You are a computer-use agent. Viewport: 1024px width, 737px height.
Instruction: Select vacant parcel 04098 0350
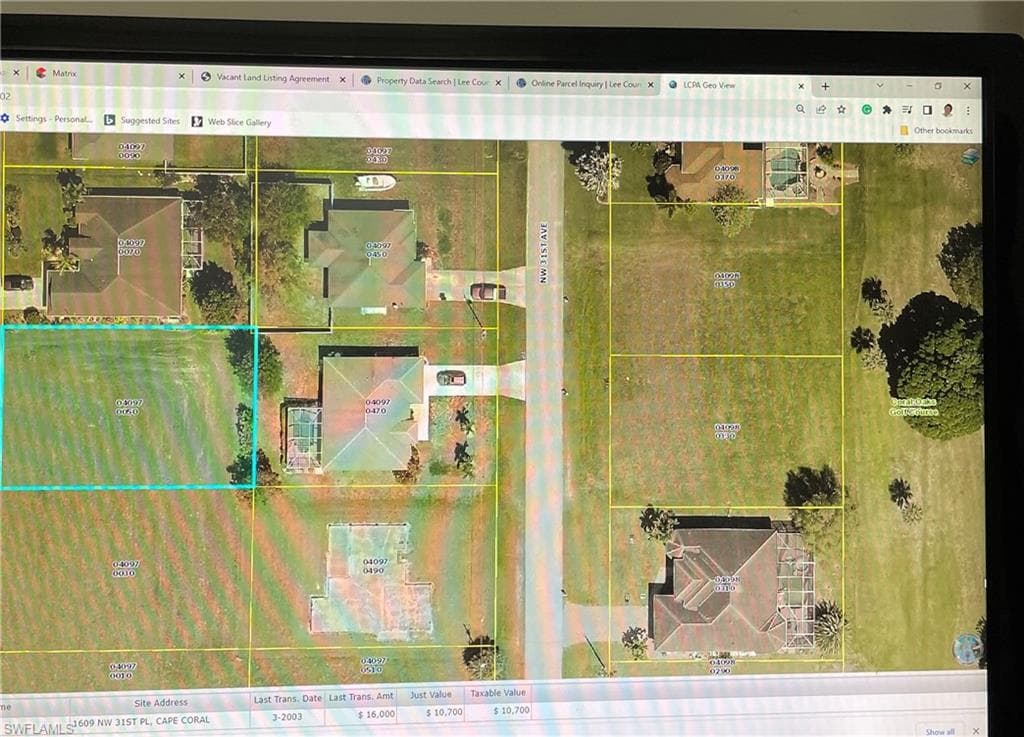tap(727, 280)
